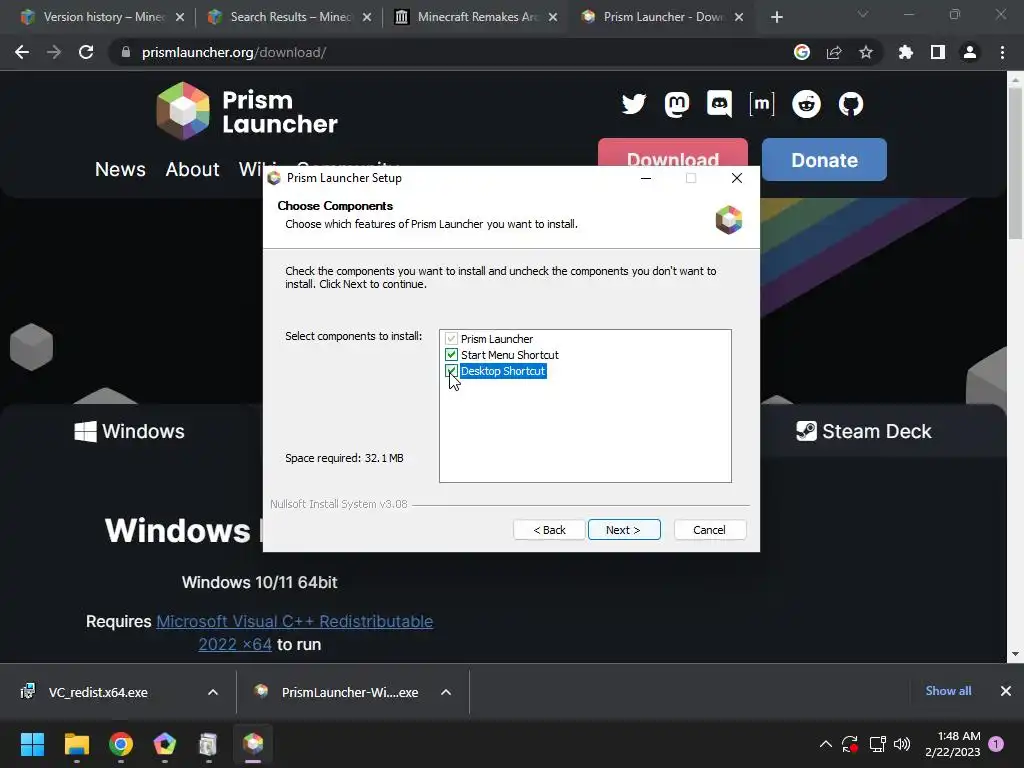Screen dimensions: 1024x768
Task: Select the Windows platform tab
Action: (x=129, y=431)
